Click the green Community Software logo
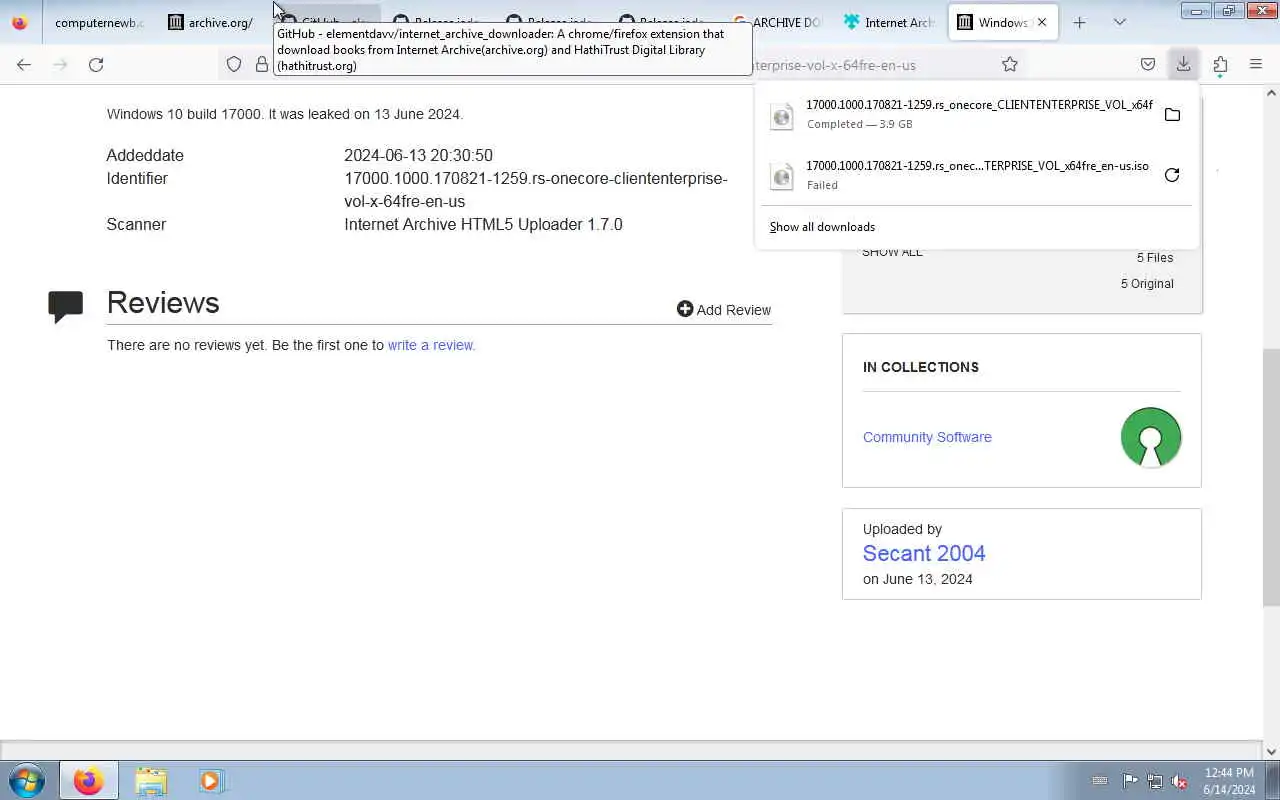Screen dimensions: 1280x800 [x=1151, y=437]
